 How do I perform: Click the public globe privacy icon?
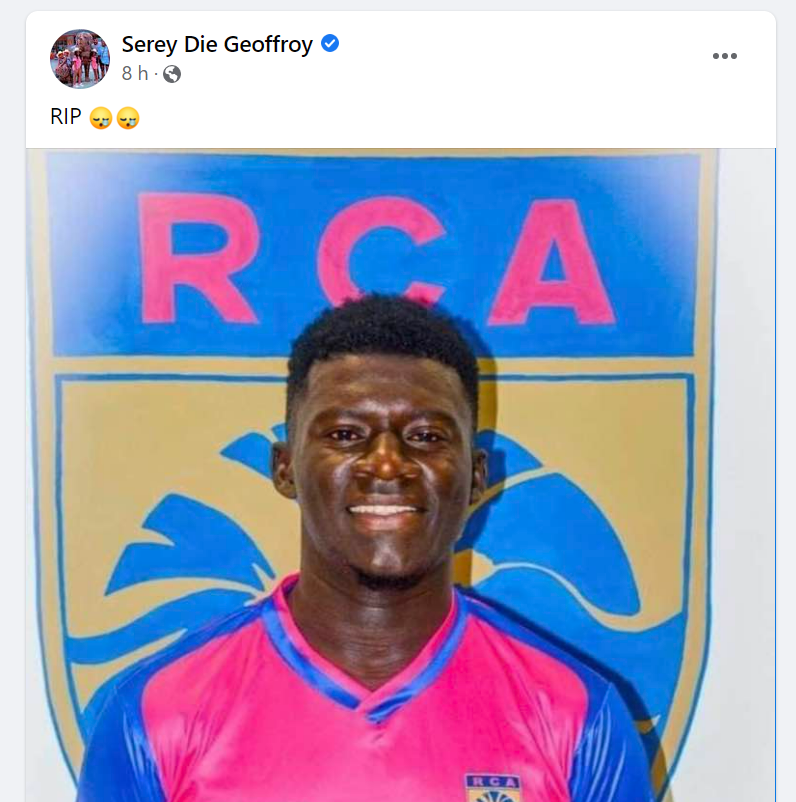(172, 74)
